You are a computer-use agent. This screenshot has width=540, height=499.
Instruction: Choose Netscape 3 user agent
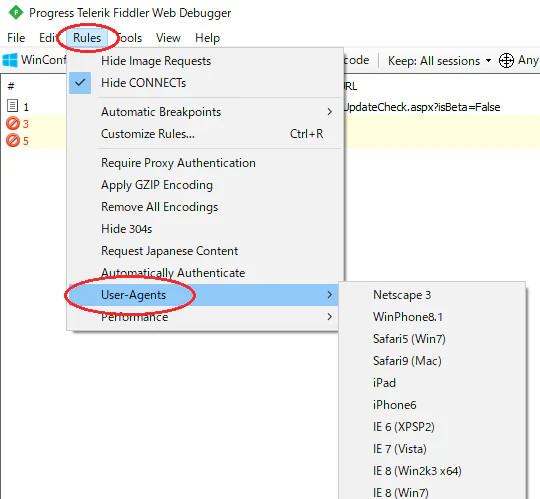tap(432, 295)
